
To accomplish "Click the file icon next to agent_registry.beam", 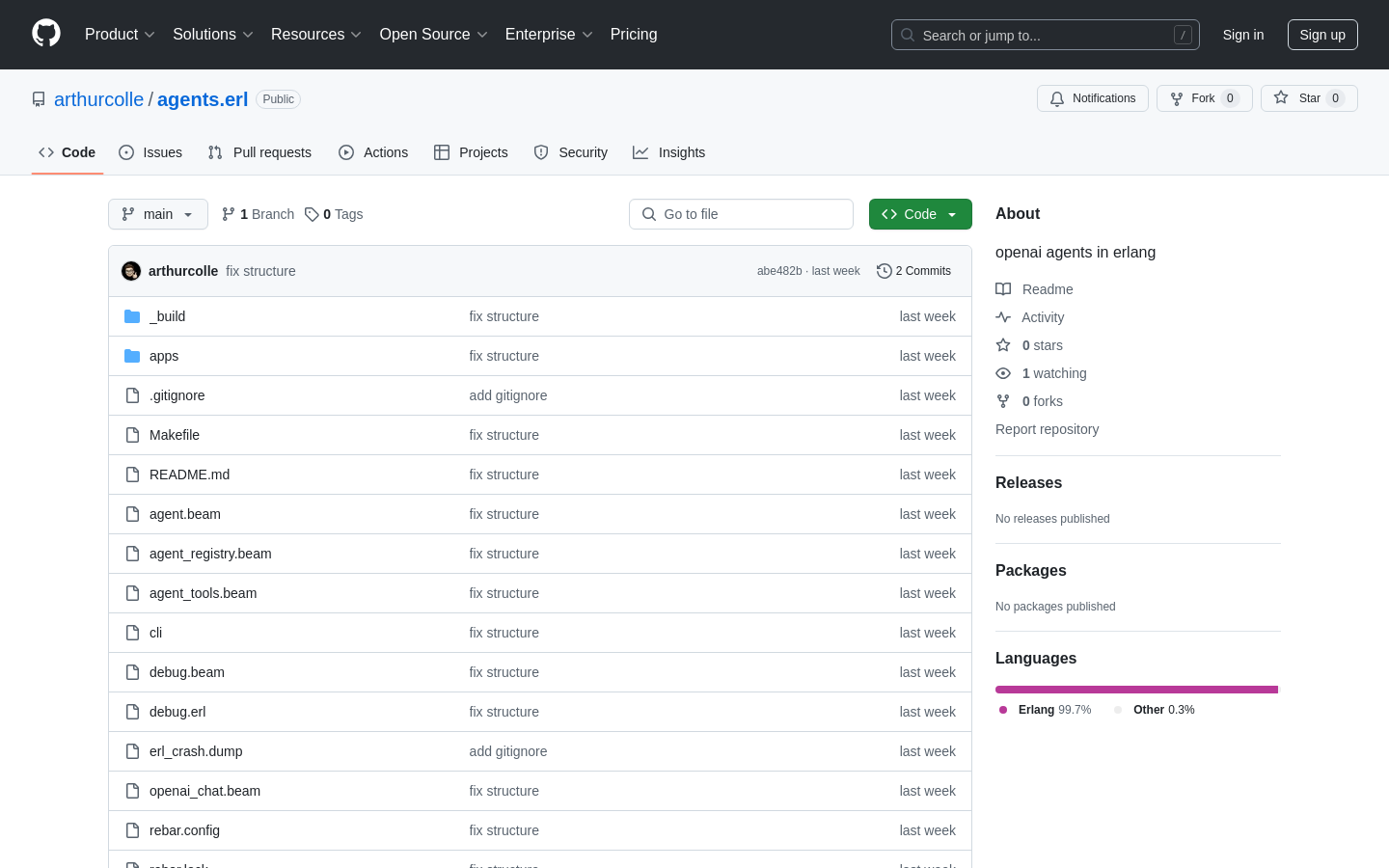I will 132,554.
